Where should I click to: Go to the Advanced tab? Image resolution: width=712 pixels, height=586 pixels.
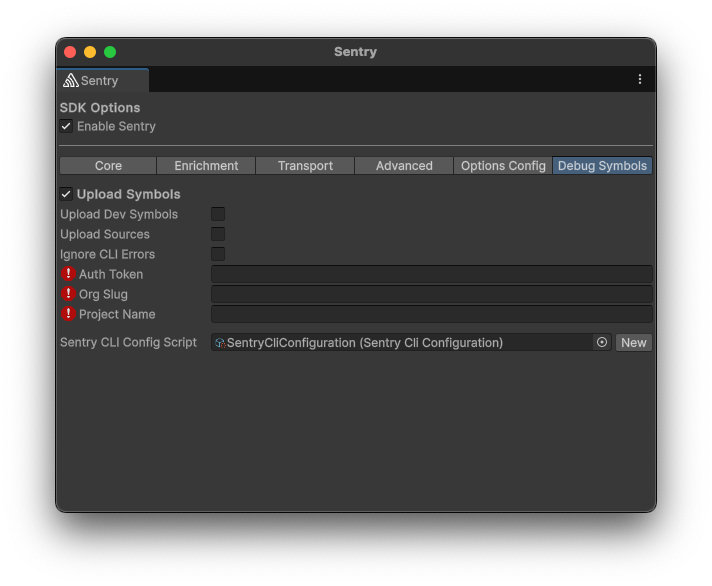404,166
